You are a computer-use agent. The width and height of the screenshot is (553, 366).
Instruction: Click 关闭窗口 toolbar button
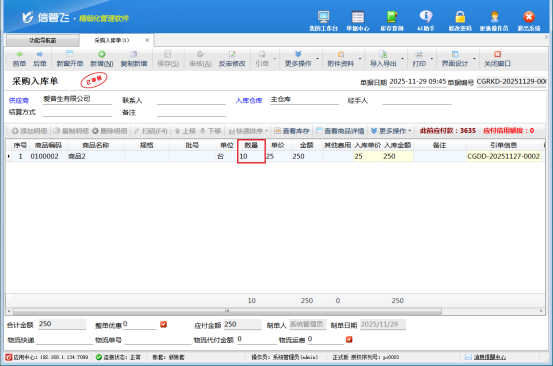point(497,59)
